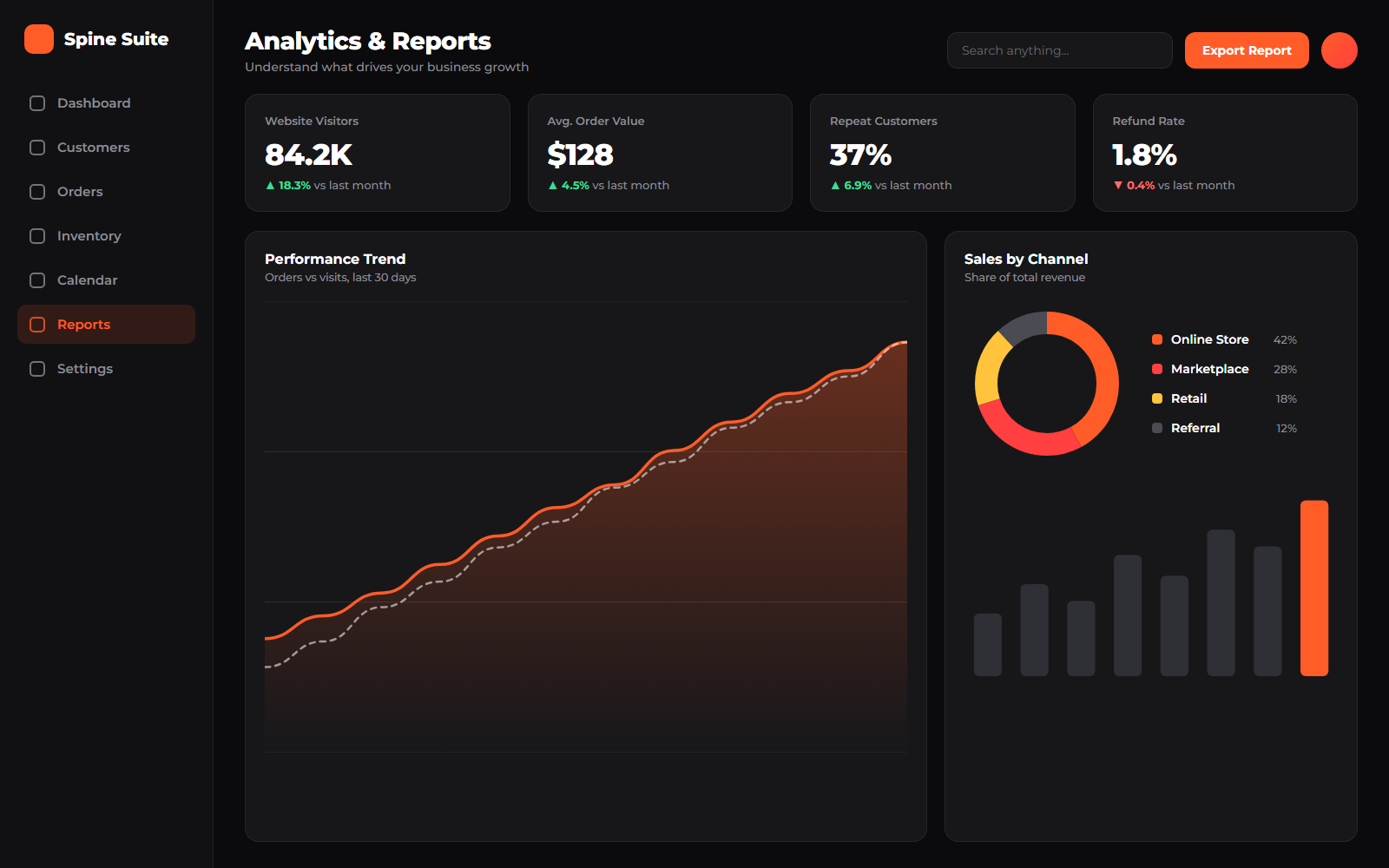Viewport: 1389px width, 868px height.
Task: Click the Export Report button
Action: pos(1247,50)
